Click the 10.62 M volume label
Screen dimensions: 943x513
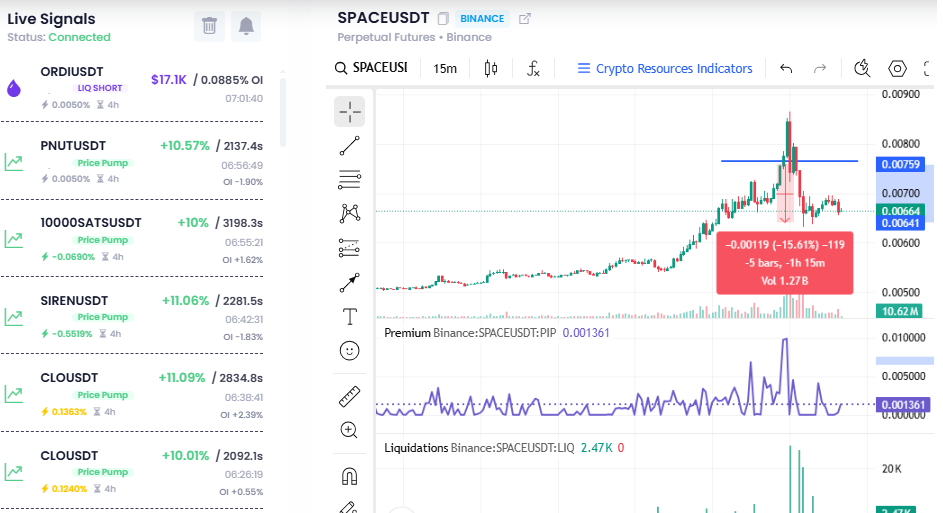[x=900, y=311]
